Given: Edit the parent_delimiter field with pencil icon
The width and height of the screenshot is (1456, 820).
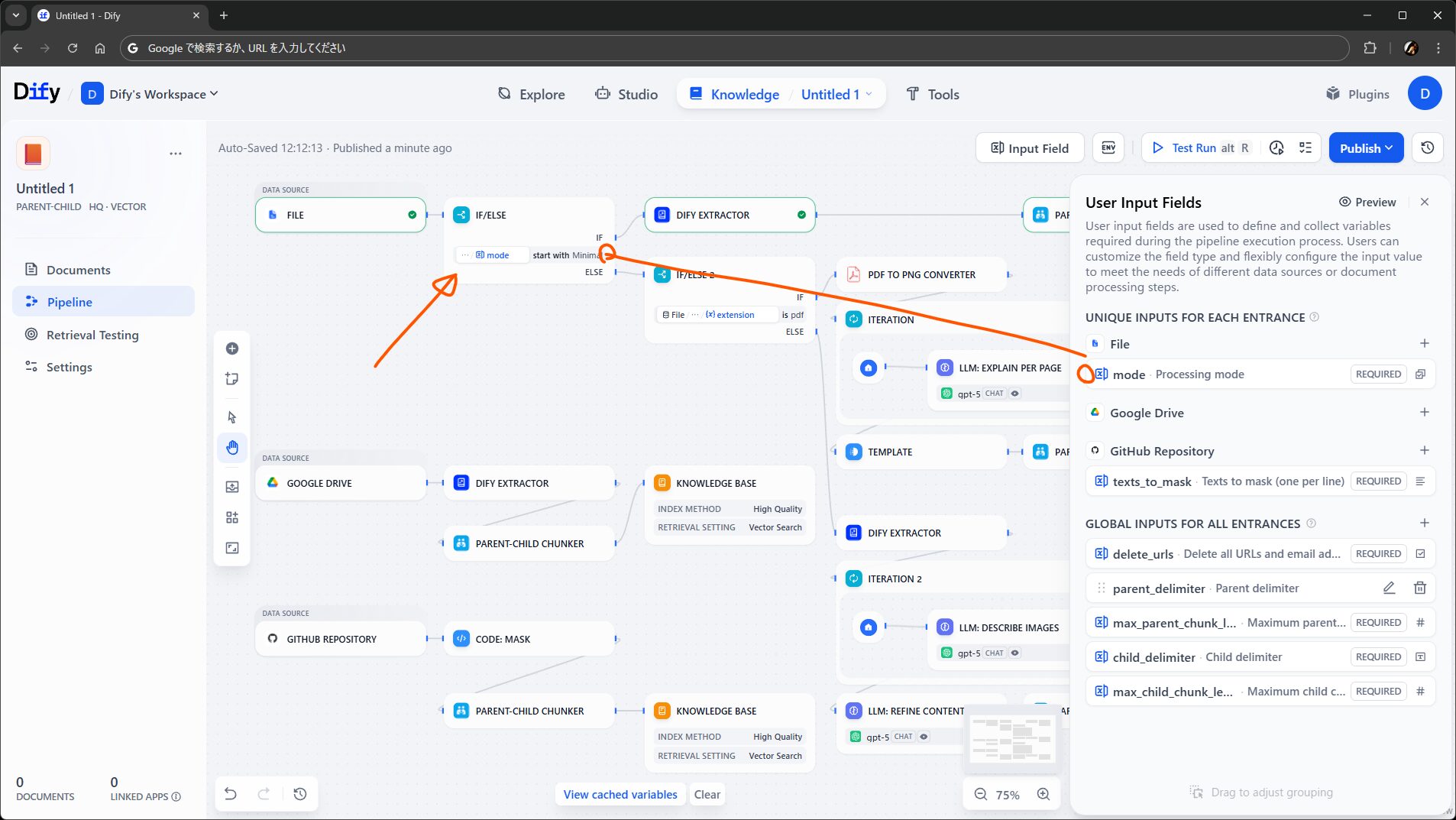Looking at the screenshot, I should point(1389,588).
